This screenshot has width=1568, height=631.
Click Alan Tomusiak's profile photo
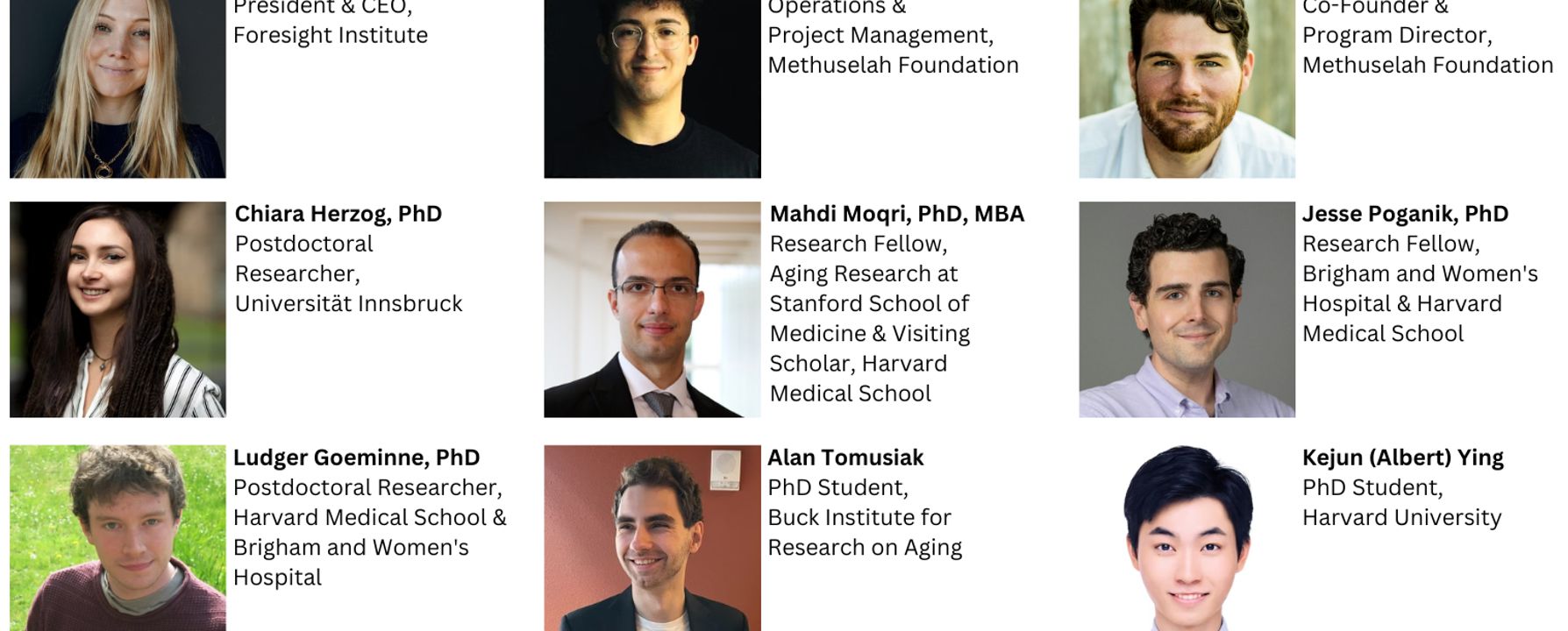tap(652, 537)
